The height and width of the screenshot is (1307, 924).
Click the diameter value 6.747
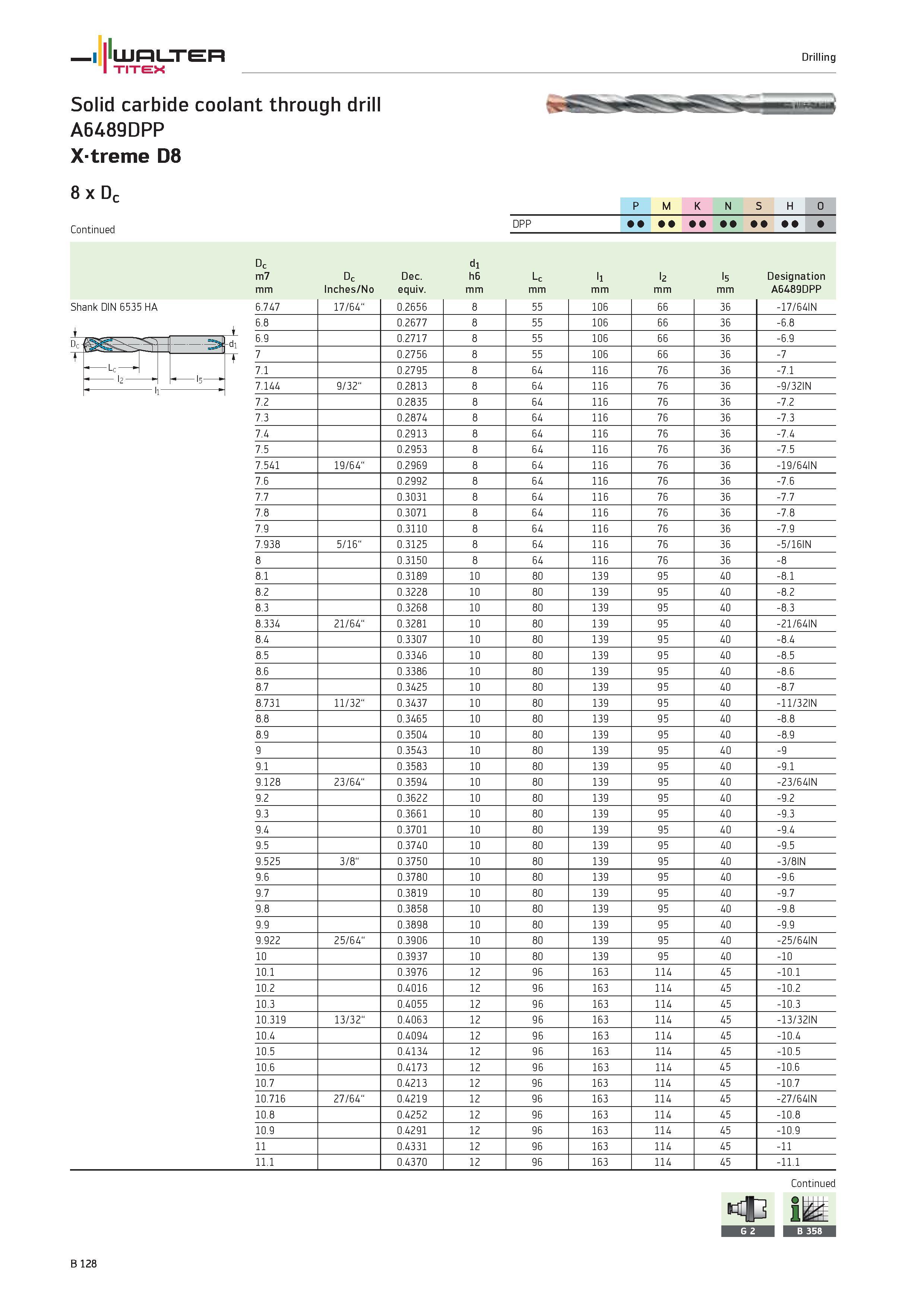(268, 307)
